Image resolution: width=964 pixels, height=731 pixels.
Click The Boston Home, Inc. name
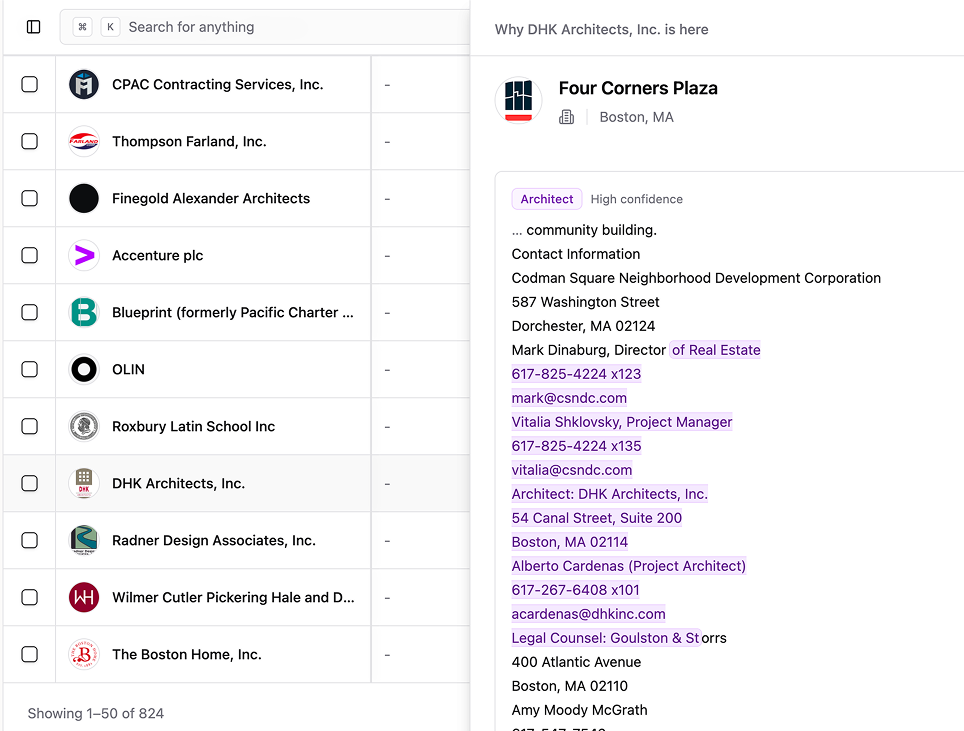[187, 654]
